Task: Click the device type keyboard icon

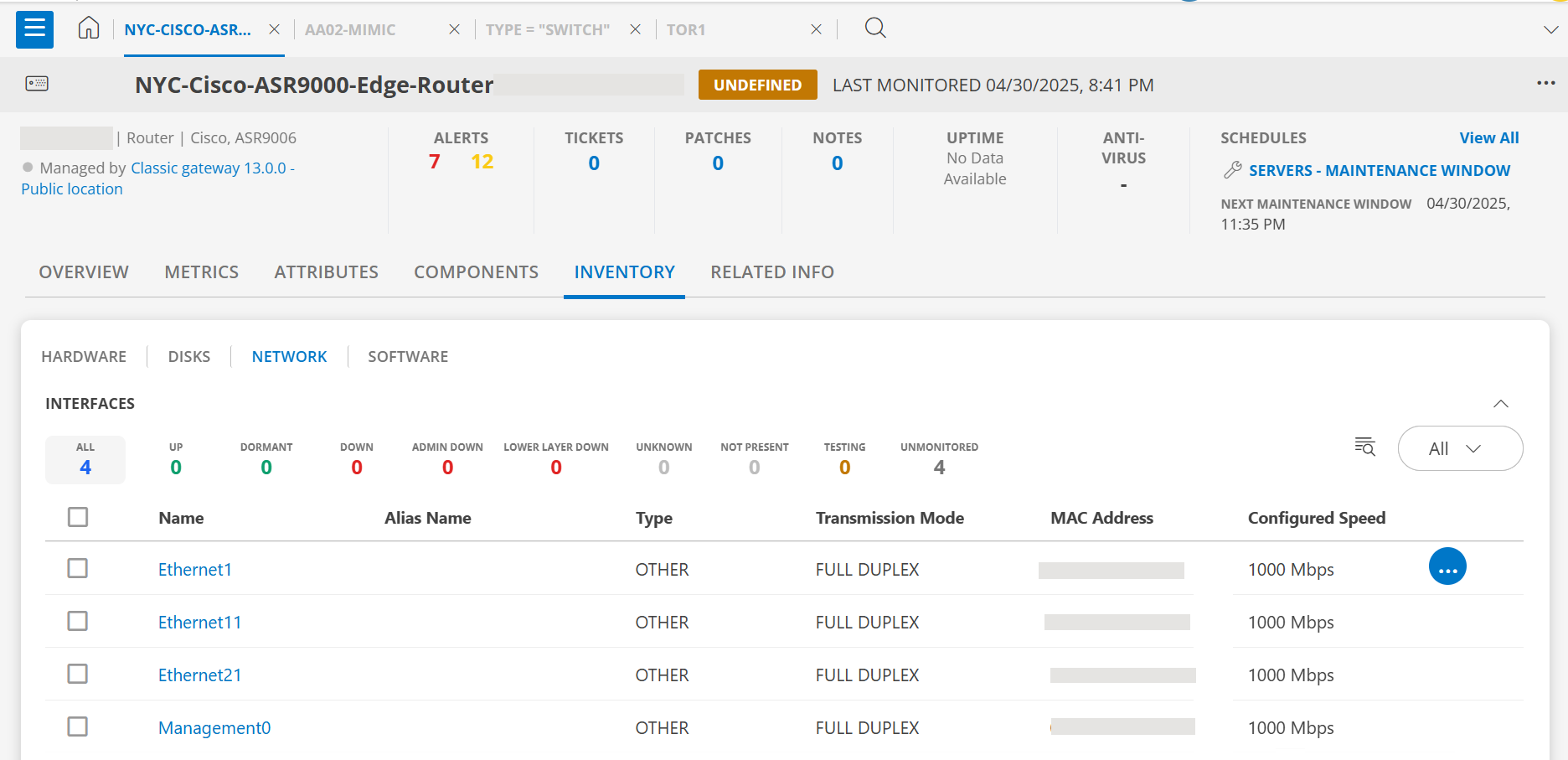Action: (x=37, y=83)
